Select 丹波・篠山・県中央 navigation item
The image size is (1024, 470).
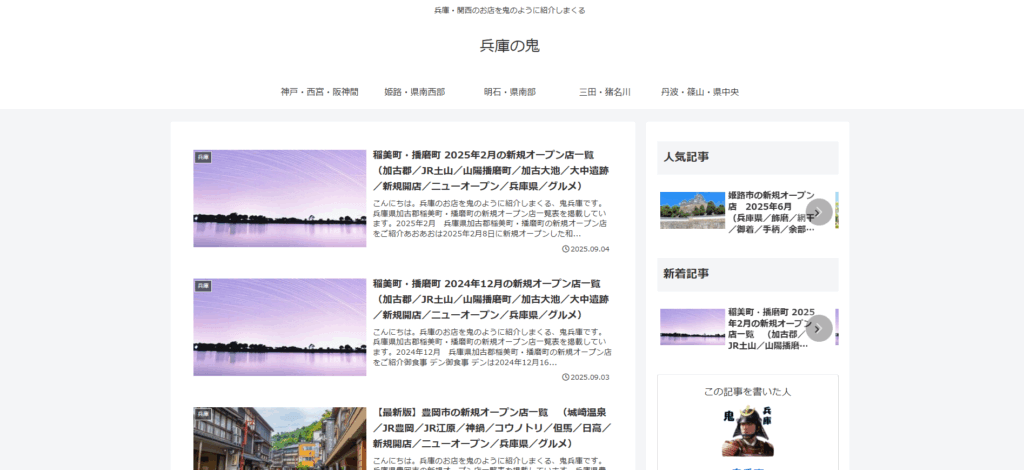click(699, 92)
